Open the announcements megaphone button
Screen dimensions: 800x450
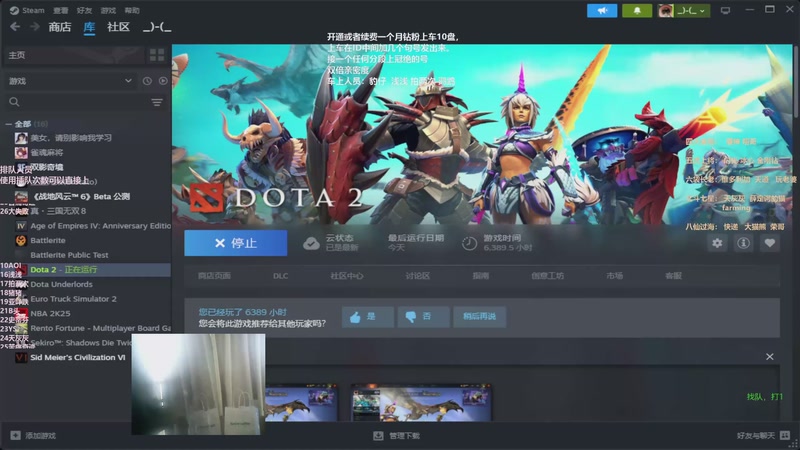(602, 11)
